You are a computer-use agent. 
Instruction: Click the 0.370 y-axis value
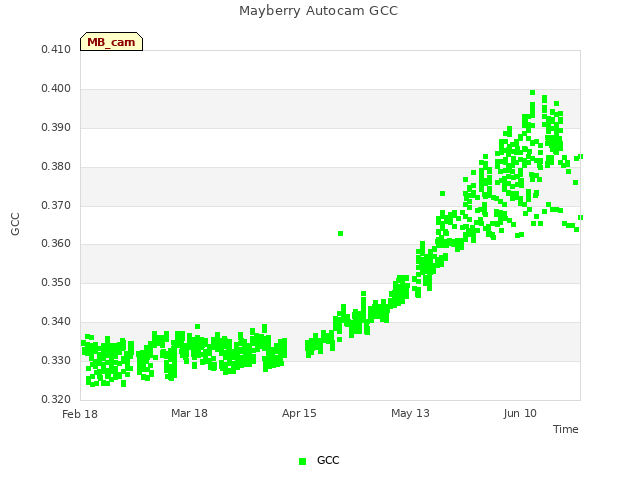tap(56, 205)
